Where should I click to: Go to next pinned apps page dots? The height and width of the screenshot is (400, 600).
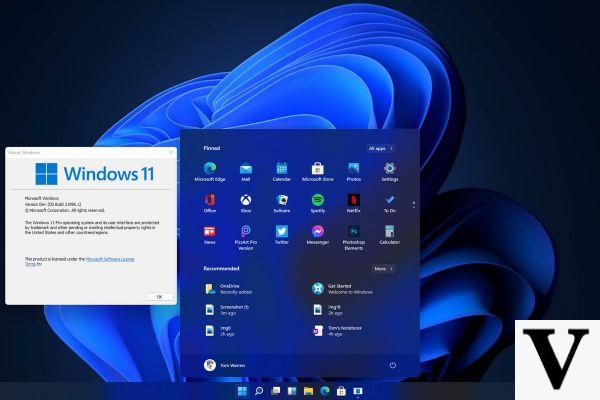[414, 205]
